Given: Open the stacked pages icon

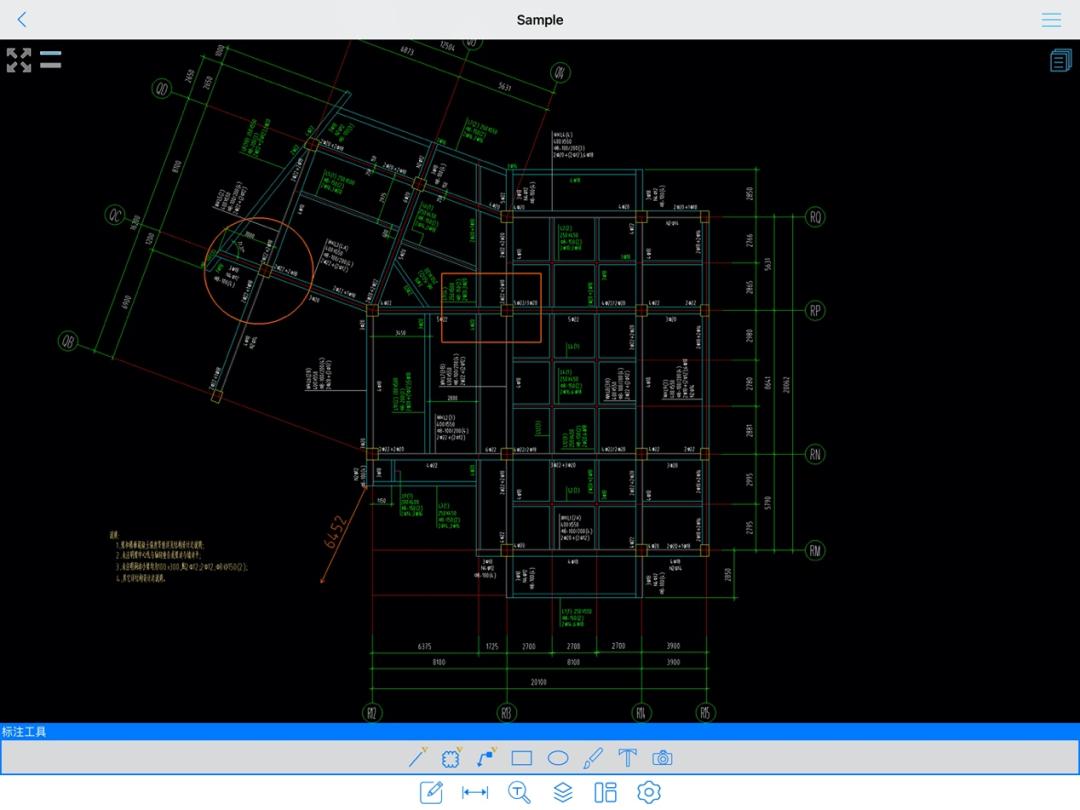Looking at the screenshot, I should (1060, 61).
